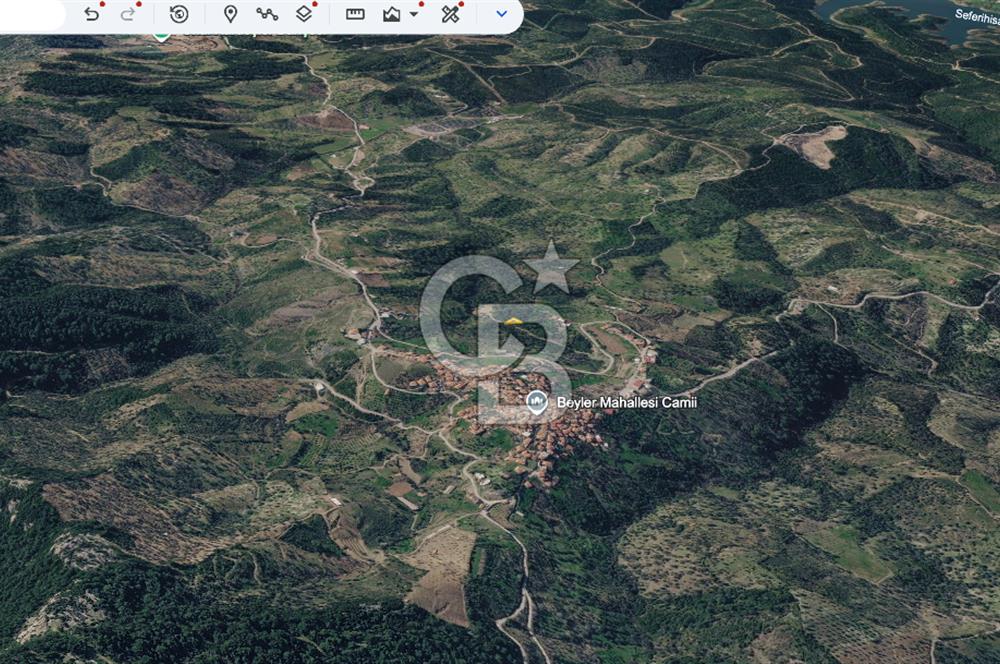The height and width of the screenshot is (664, 1000).
Task: Click the star in the watermark logo
Action: point(551,268)
